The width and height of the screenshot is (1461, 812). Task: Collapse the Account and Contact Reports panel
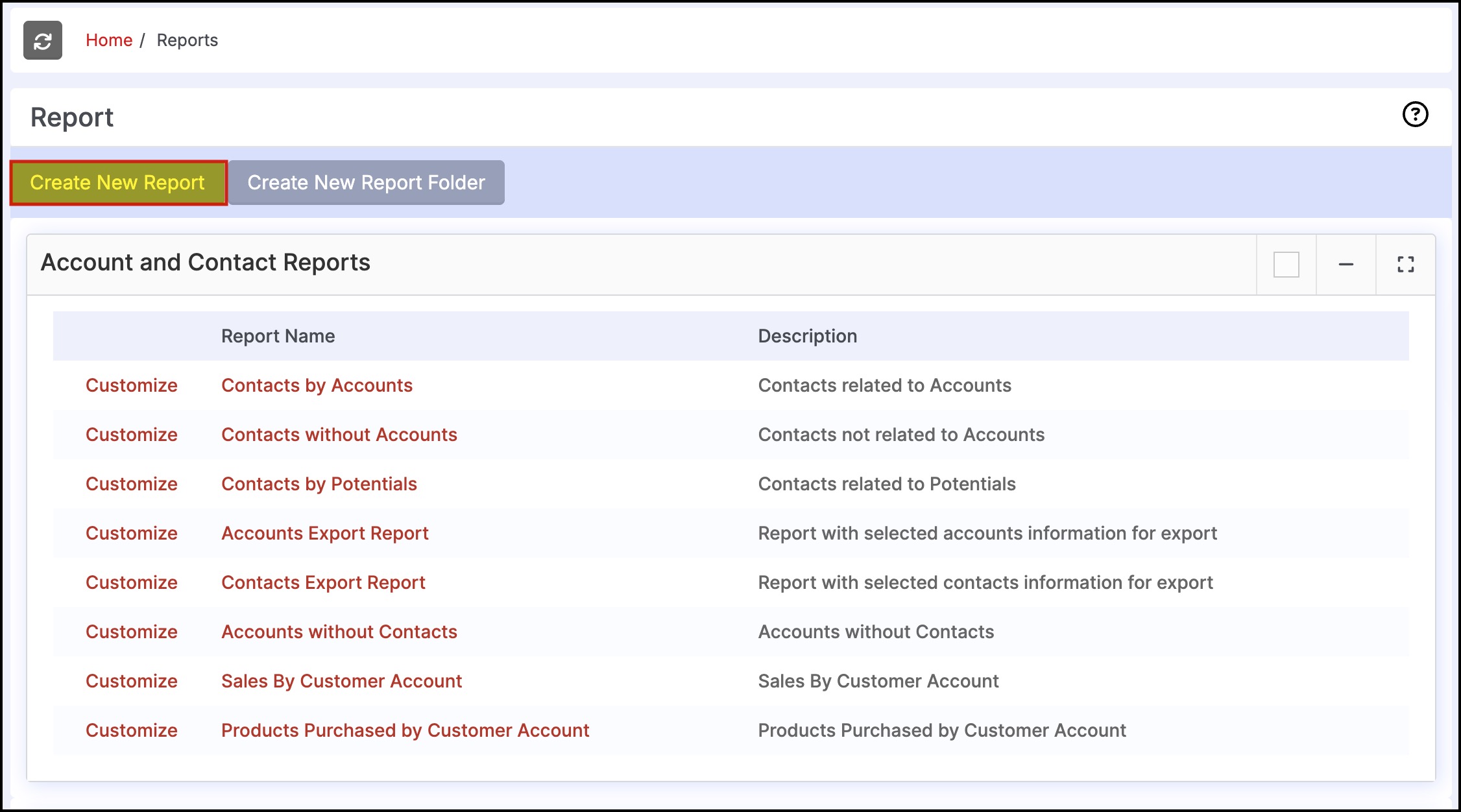pos(1346,265)
